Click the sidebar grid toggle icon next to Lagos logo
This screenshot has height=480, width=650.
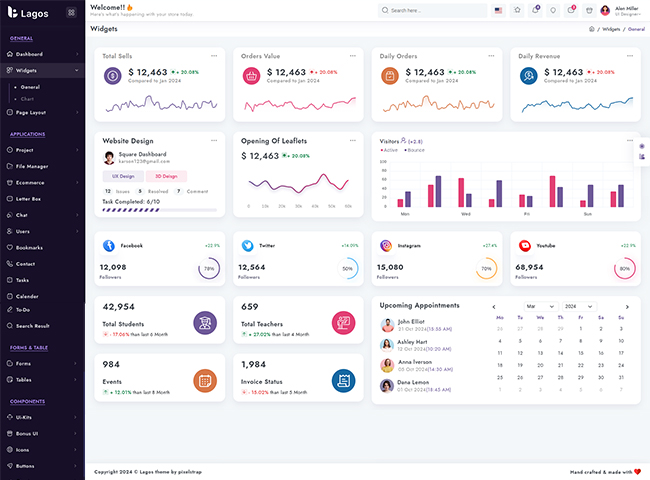pos(70,13)
